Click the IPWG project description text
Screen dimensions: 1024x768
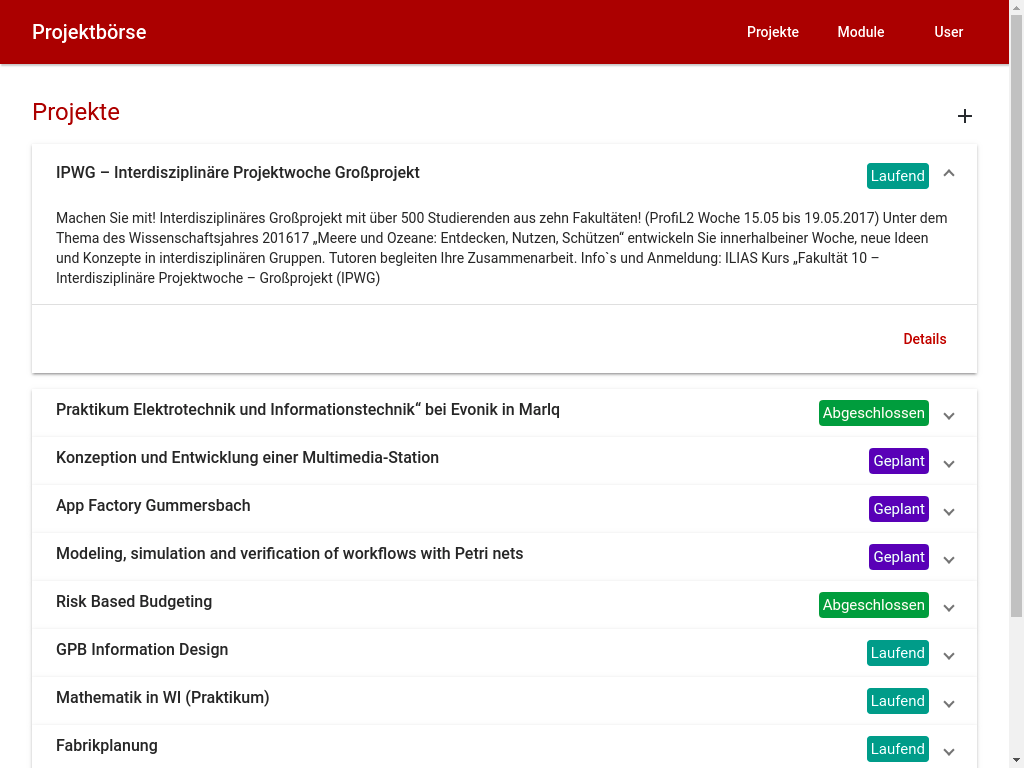502,248
